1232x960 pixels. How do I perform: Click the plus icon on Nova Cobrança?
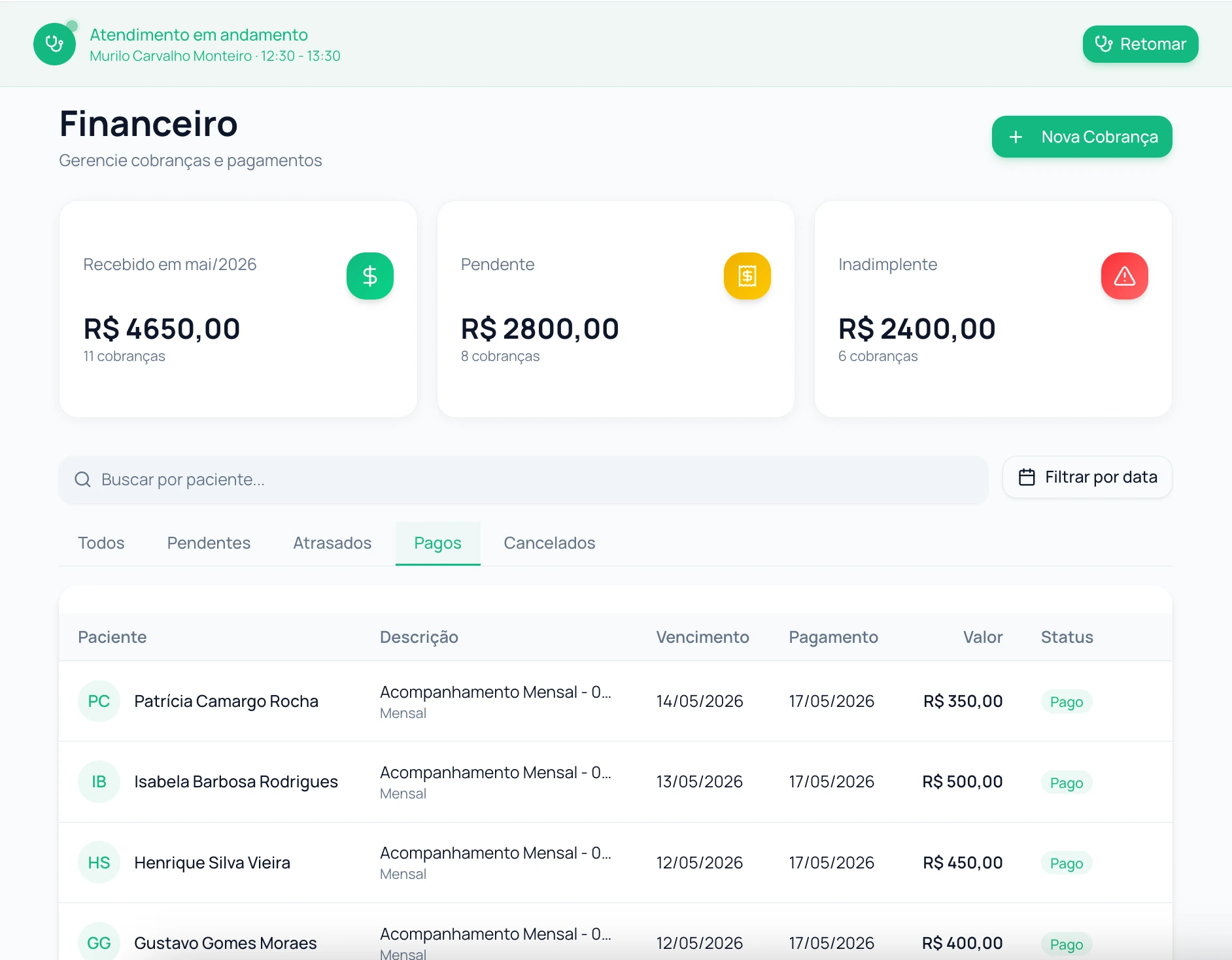coord(1016,137)
